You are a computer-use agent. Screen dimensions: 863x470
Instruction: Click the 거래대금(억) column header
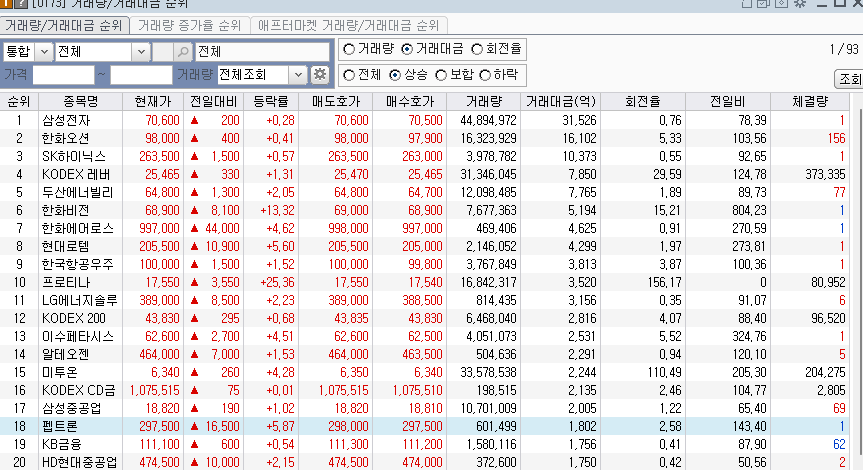561,102
